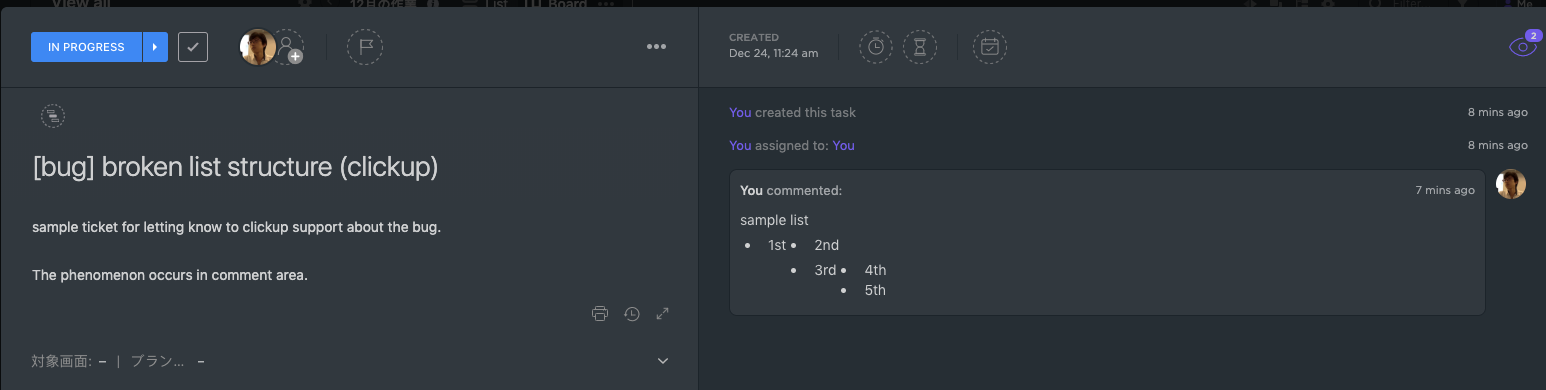This screenshot has width=1546, height=390.
Task: Open the three-dots task options menu
Action: point(656,46)
